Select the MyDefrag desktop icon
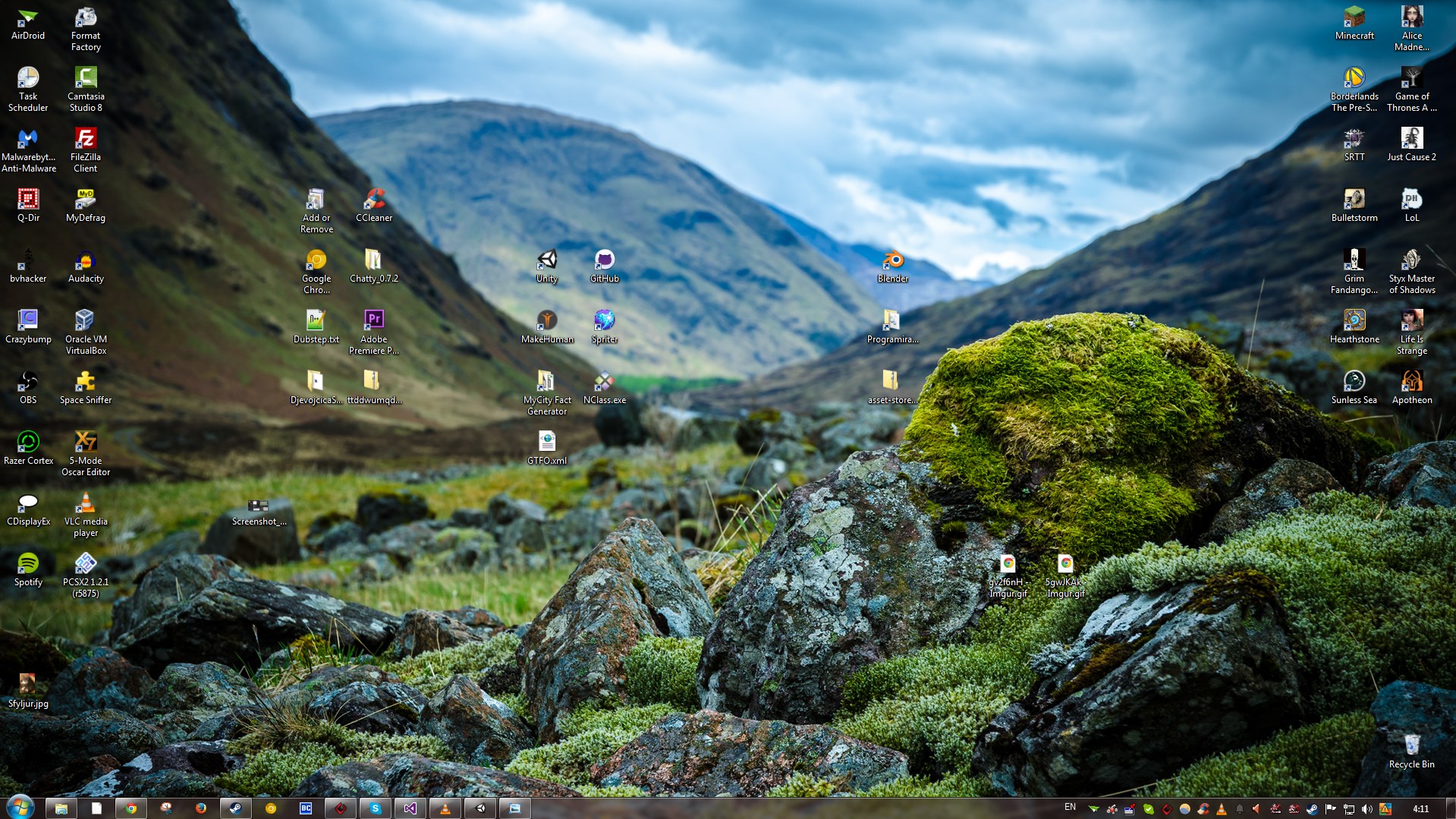1456x819 pixels. pos(86,206)
